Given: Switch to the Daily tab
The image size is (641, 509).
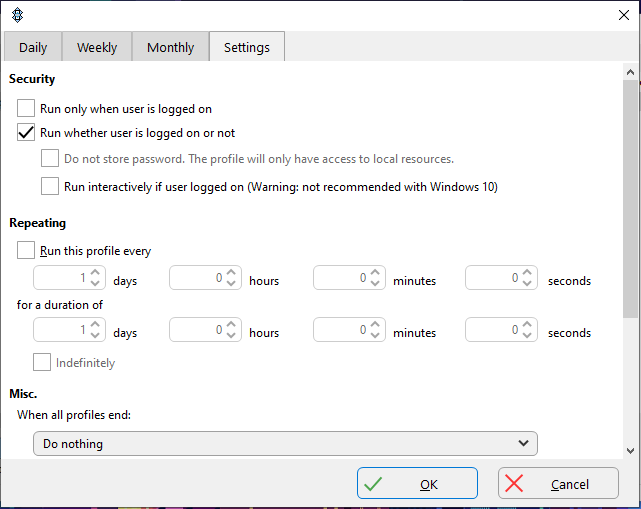Looking at the screenshot, I should tap(33, 47).
